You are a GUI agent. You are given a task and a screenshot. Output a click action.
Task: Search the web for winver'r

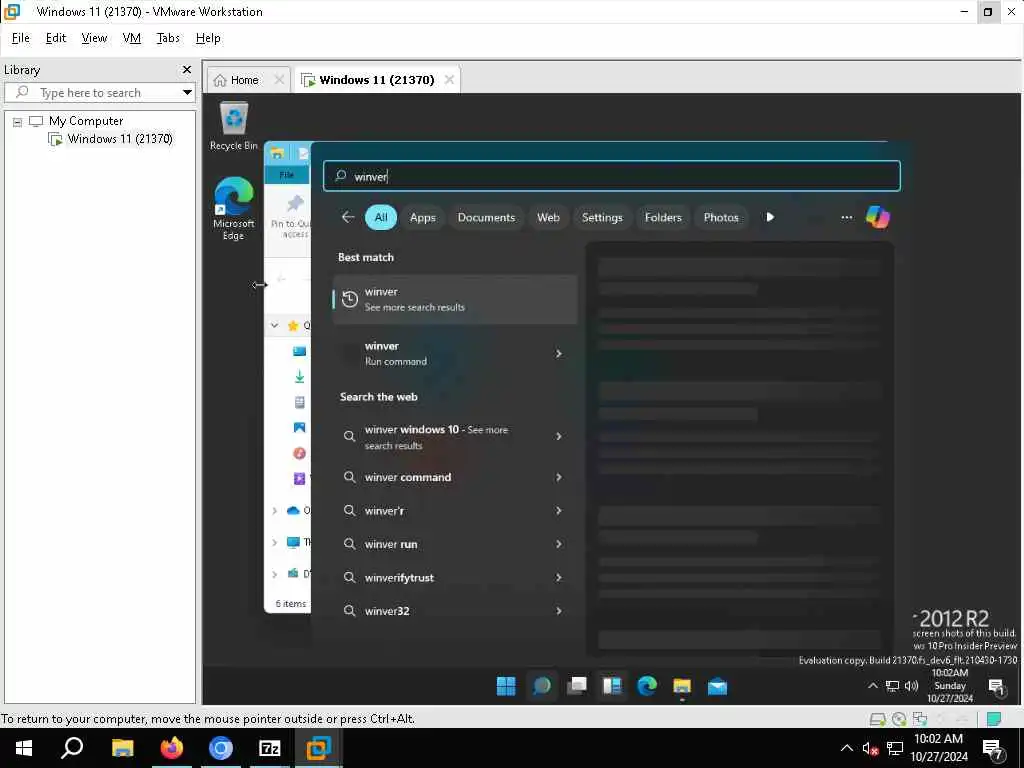455,511
